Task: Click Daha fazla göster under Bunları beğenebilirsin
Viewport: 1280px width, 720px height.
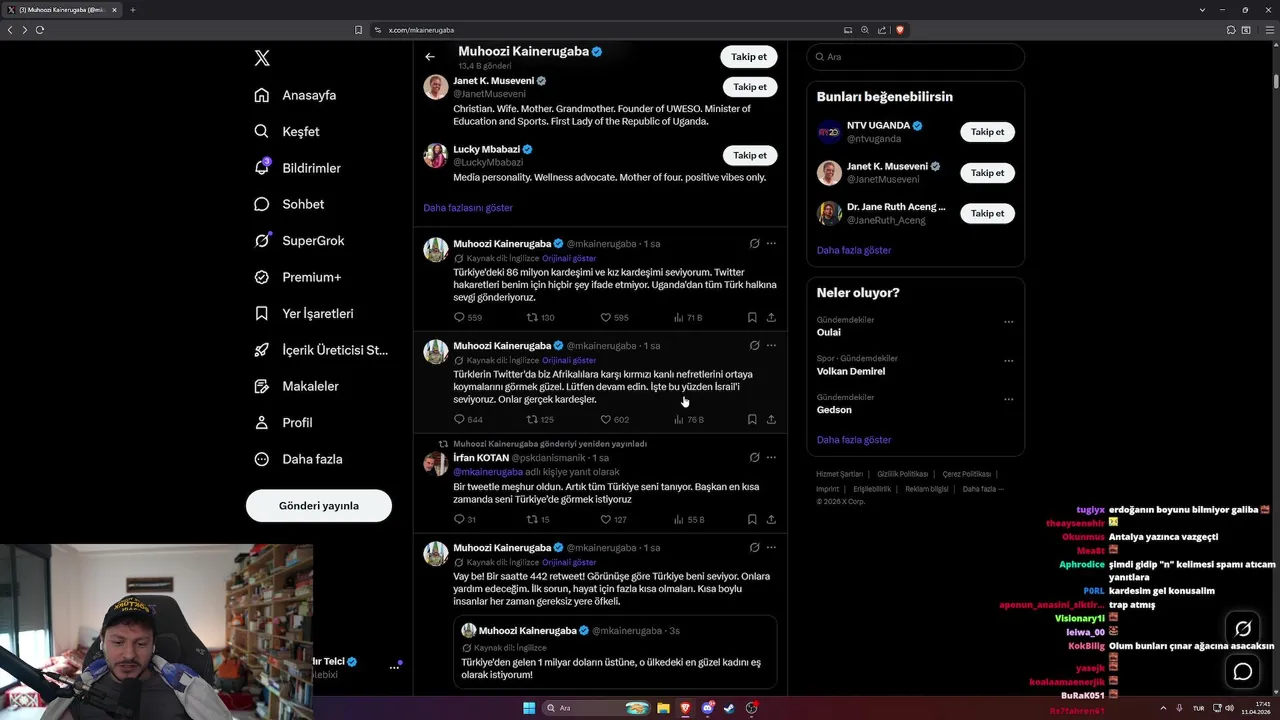Action: pos(854,250)
